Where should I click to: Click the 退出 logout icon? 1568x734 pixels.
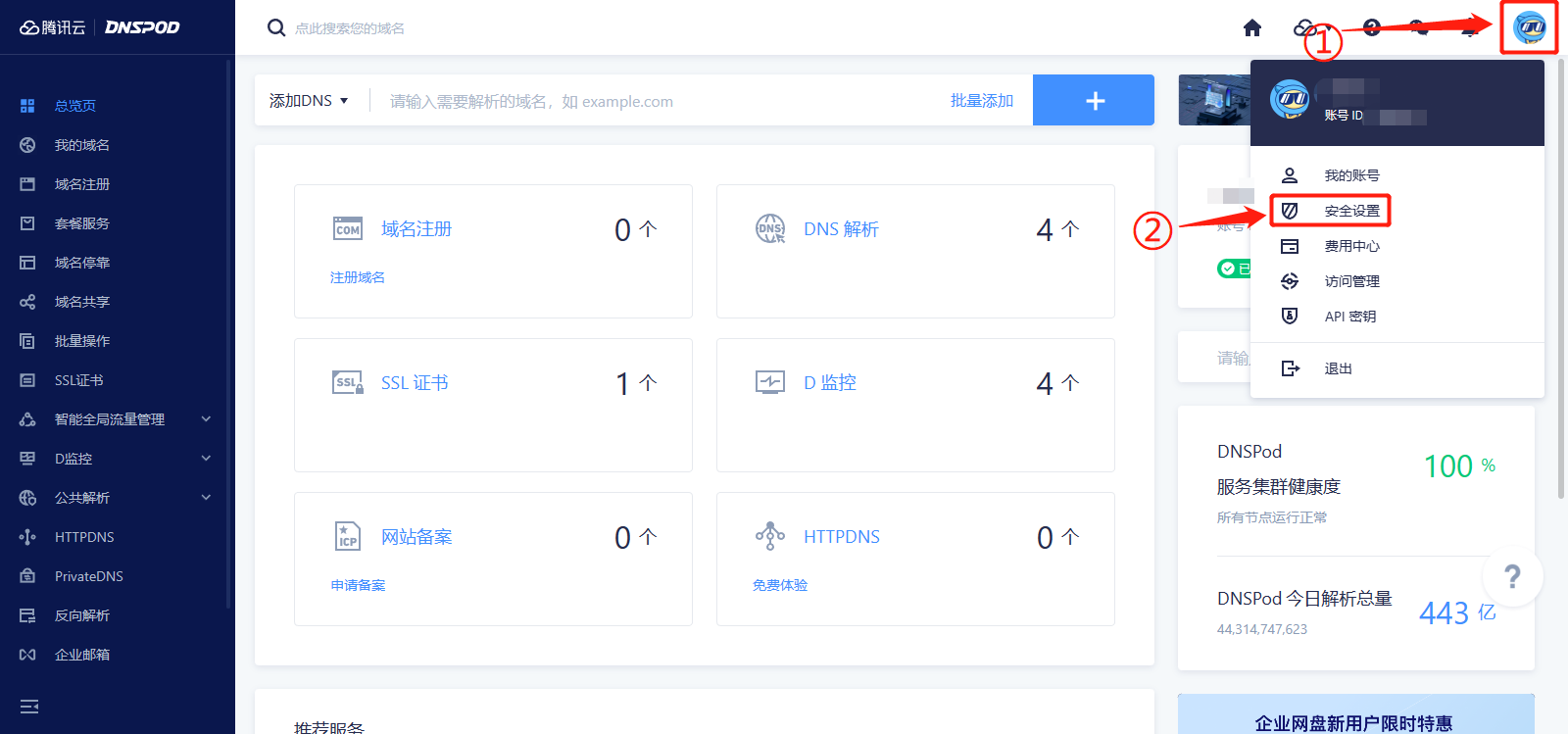pyautogui.click(x=1291, y=368)
